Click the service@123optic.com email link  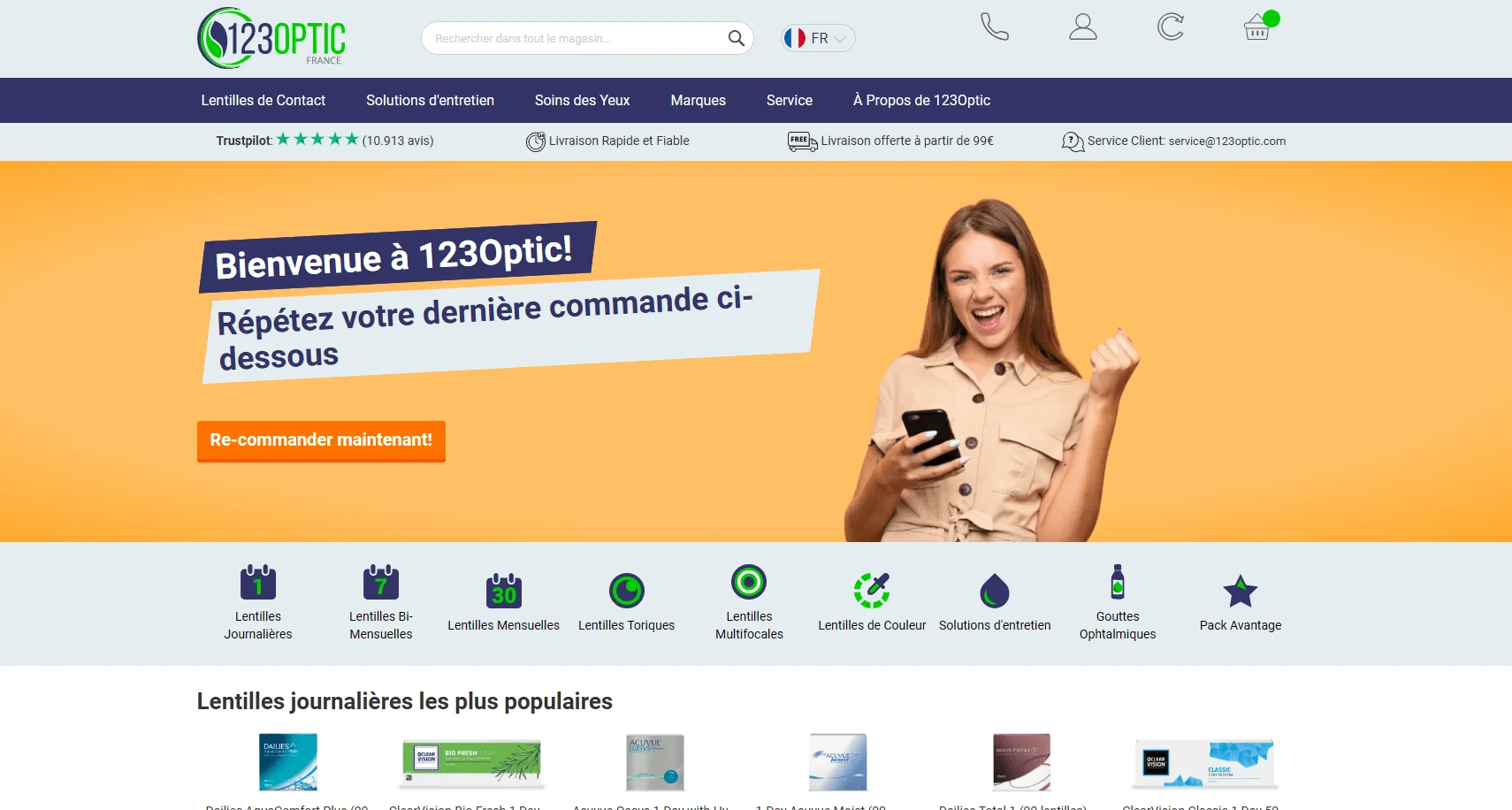point(1227,141)
